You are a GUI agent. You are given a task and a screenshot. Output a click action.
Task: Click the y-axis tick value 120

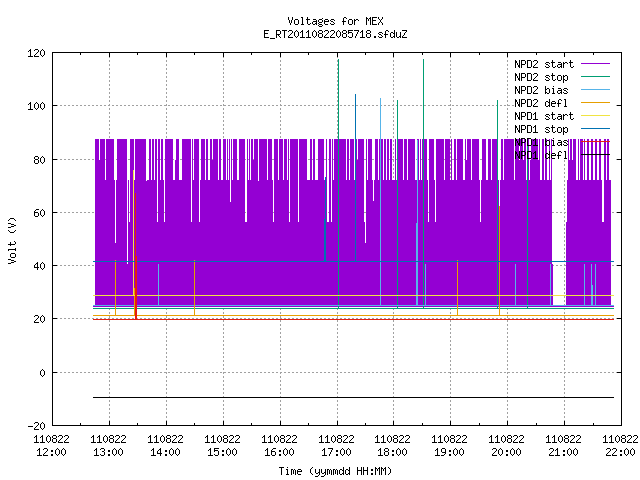point(36,53)
